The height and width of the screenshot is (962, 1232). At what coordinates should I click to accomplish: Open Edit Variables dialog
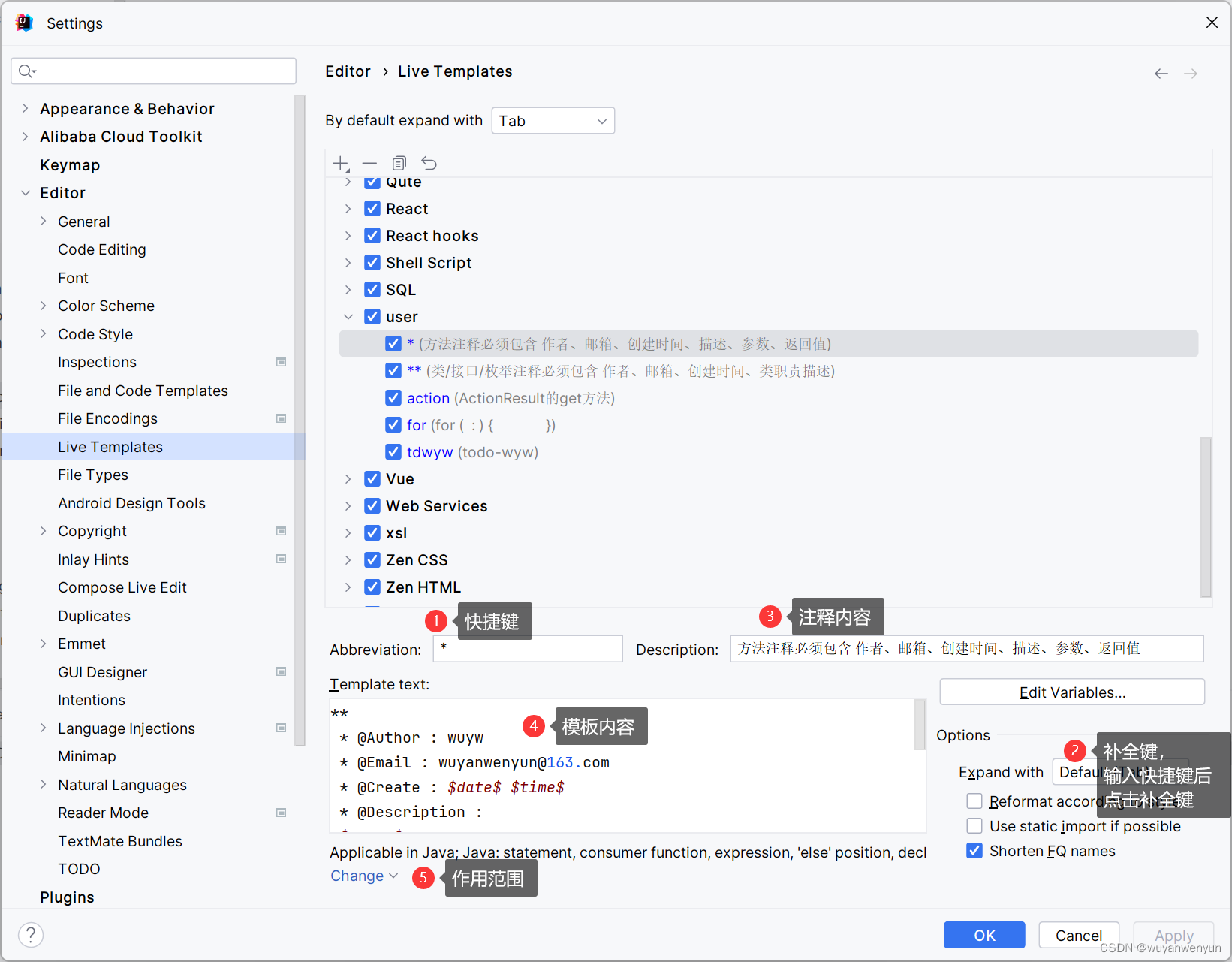1072,692
